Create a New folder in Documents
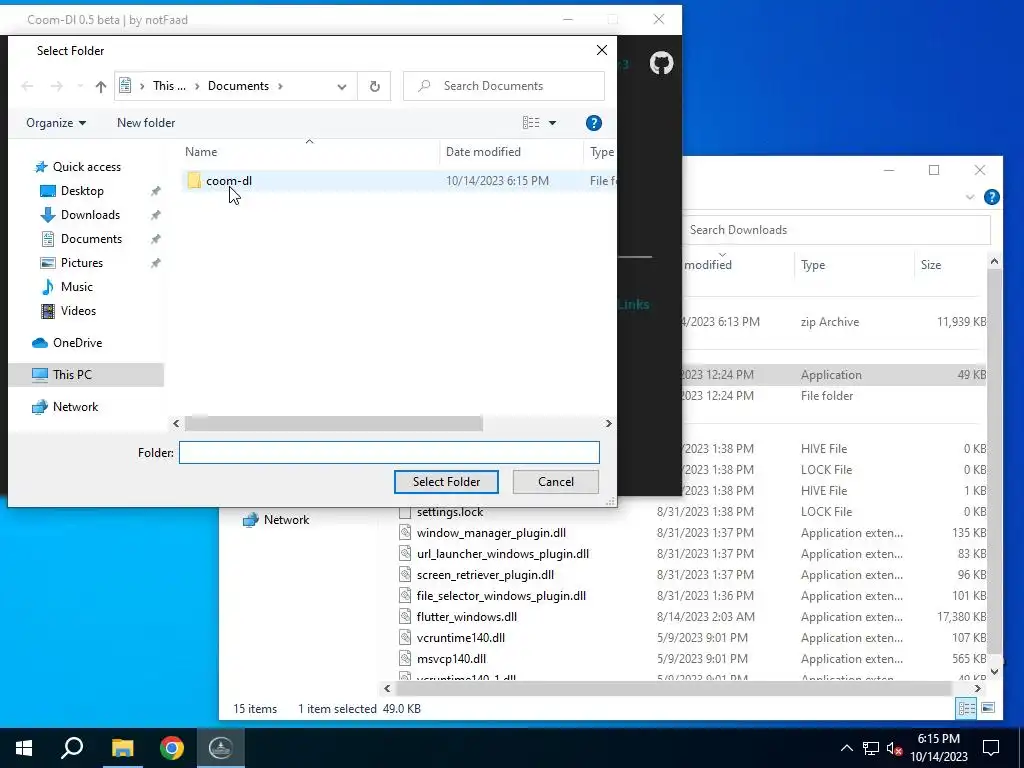Image resolution: width=1024 pixels, height=768 pixels. pos(146,123)
